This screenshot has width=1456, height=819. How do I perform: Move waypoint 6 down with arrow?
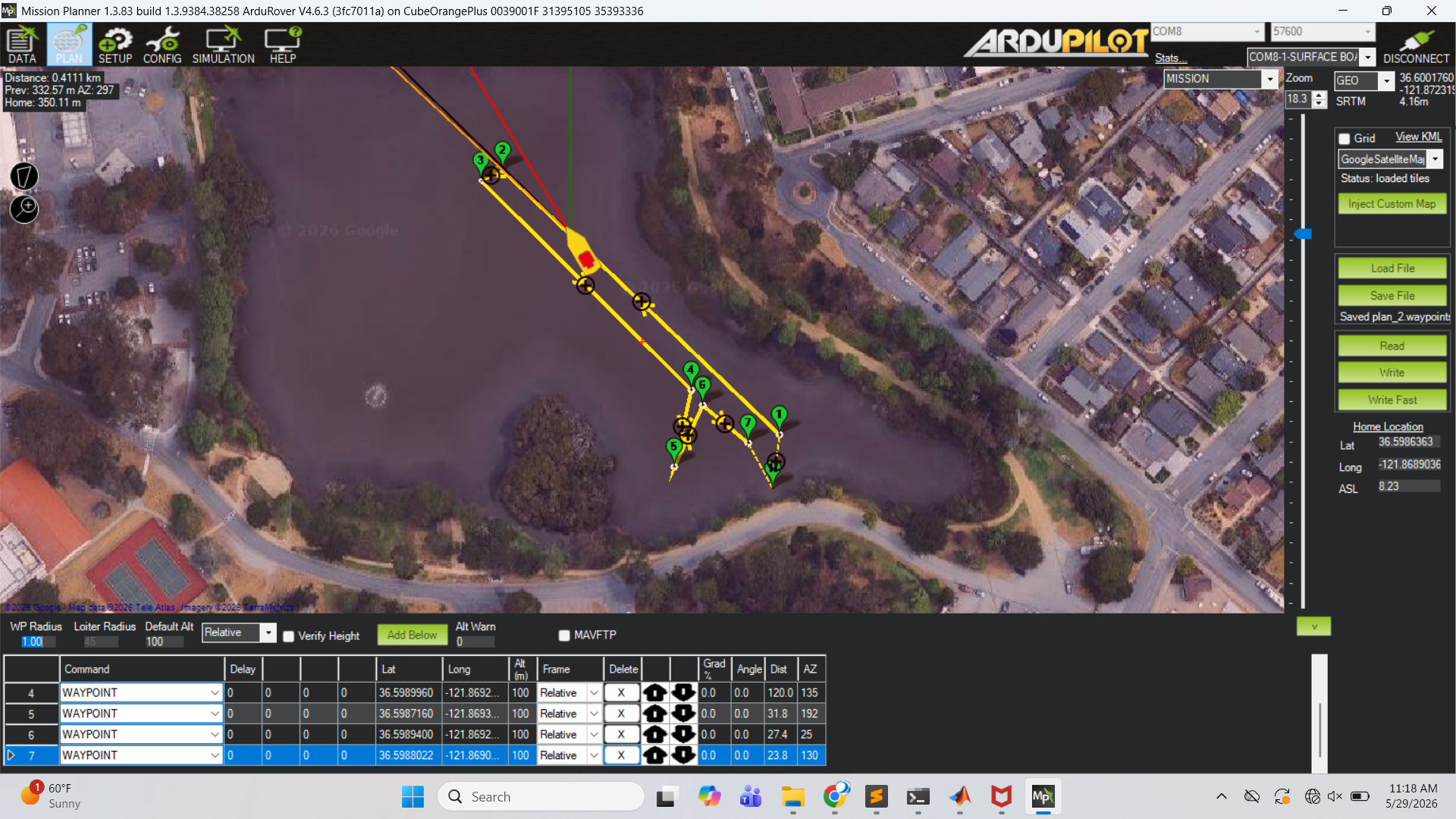coord(683,734)
